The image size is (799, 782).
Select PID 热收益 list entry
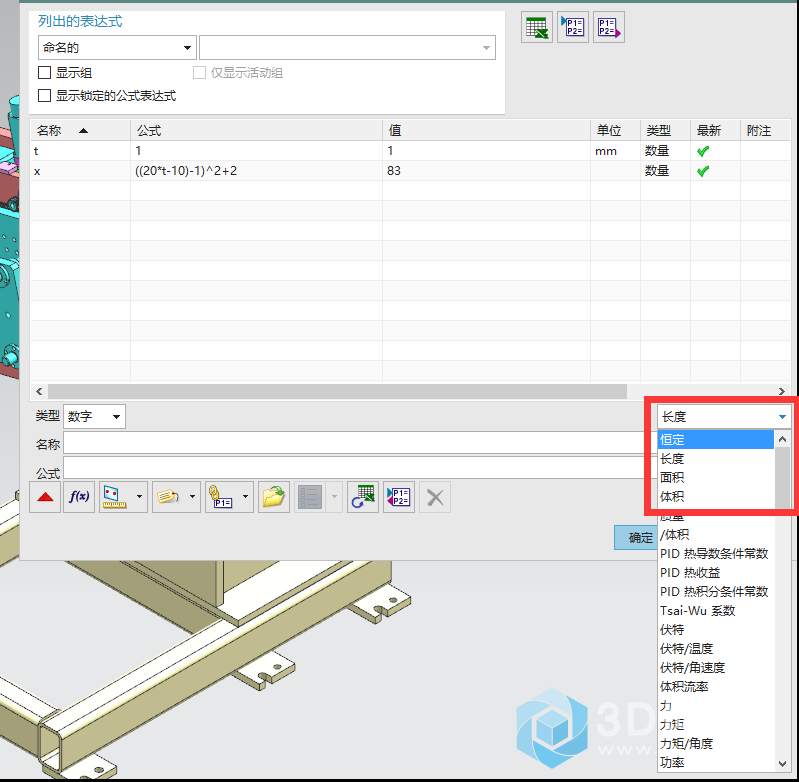716,573
